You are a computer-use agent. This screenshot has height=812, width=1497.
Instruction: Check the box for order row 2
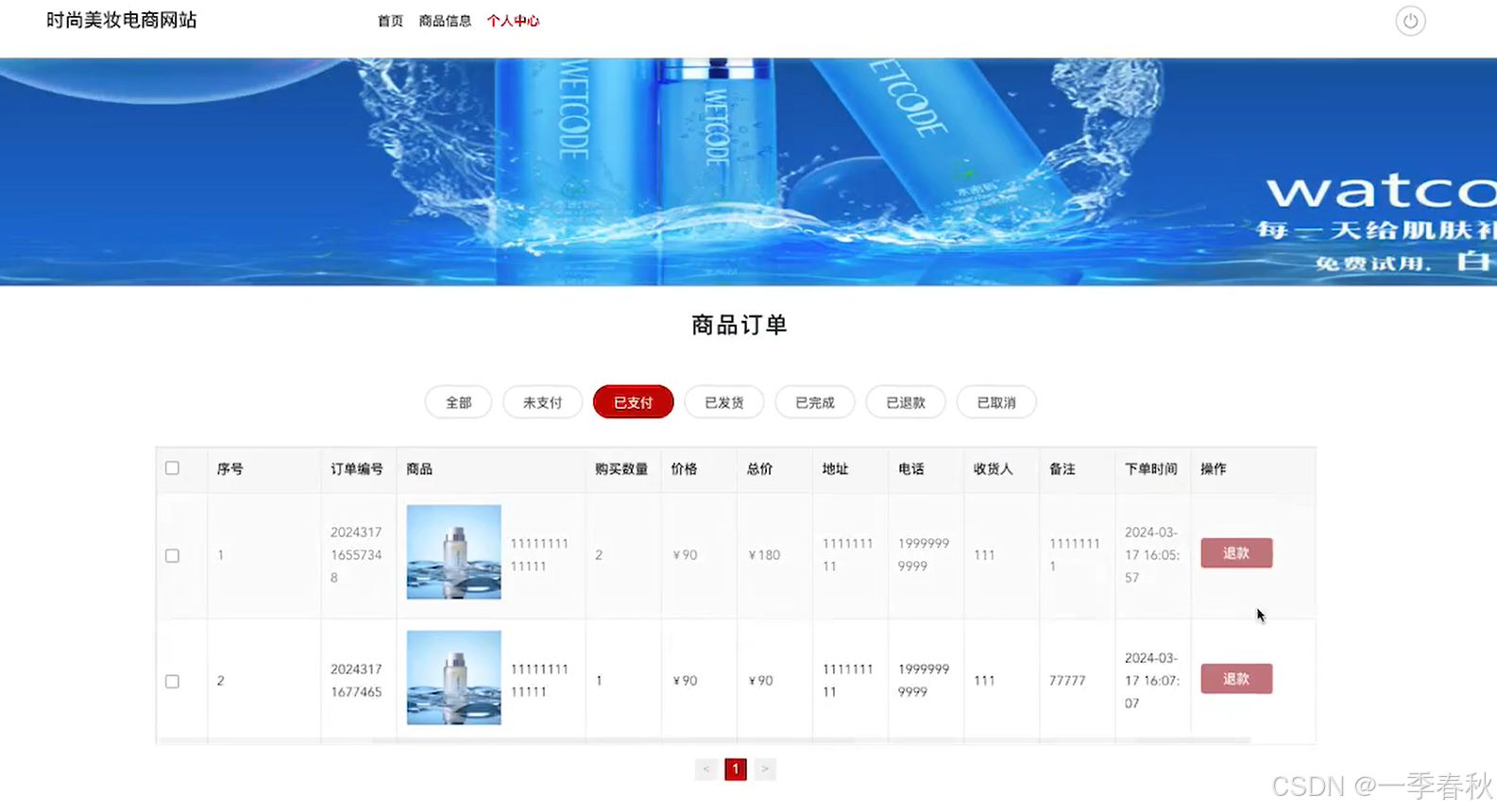pyautogui.click(x=172, y=682)
